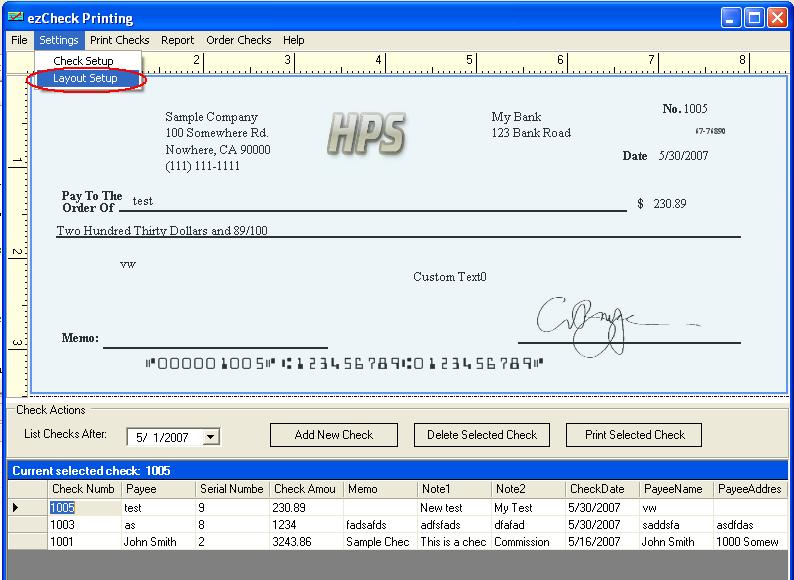The height and width of the screenshot is (580, 794).
Task: Click the HPS logo on the check
Action: (x=366, y=133)
